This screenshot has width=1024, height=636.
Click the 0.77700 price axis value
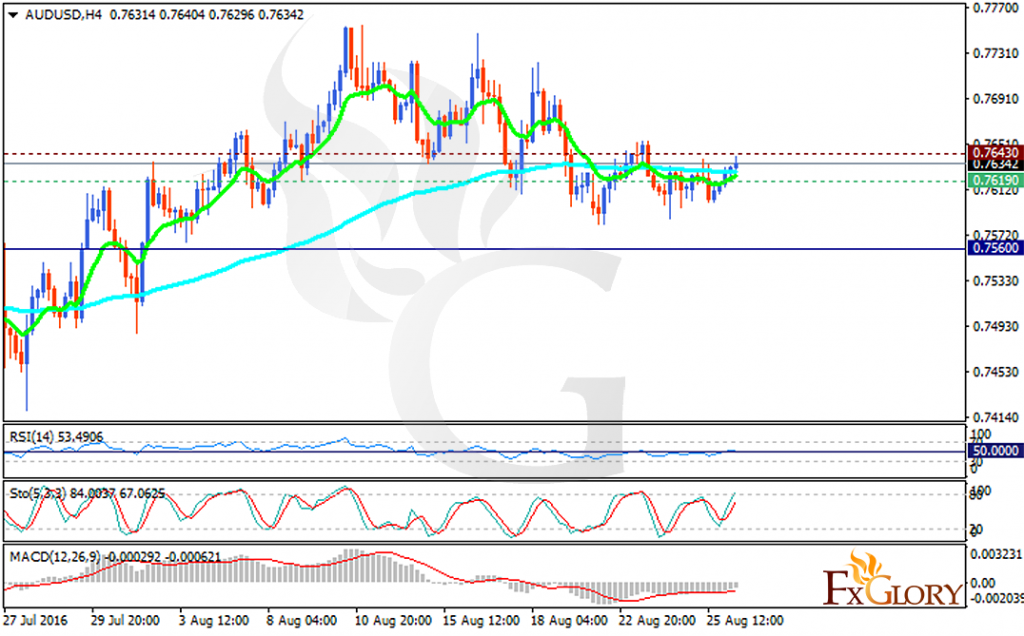click(x=995, y=8)
